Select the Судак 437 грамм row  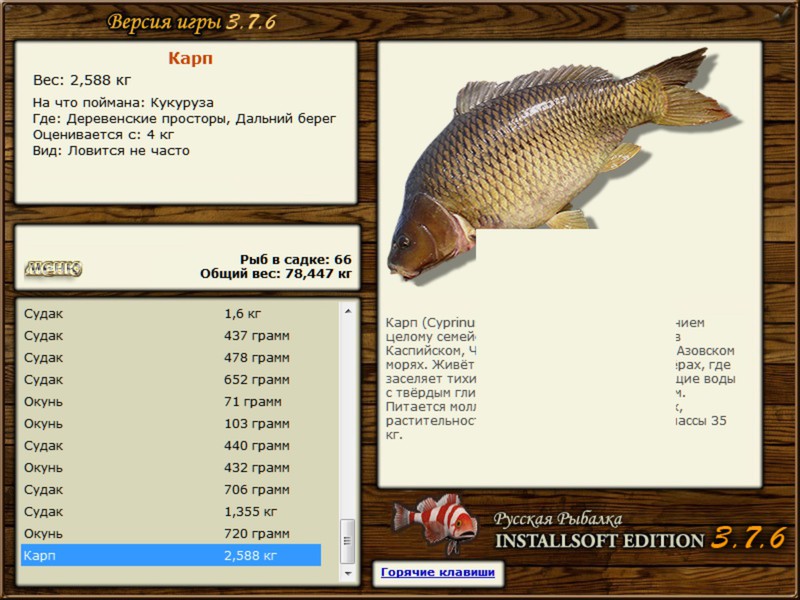pyautogui.click(x=171, y=336)
